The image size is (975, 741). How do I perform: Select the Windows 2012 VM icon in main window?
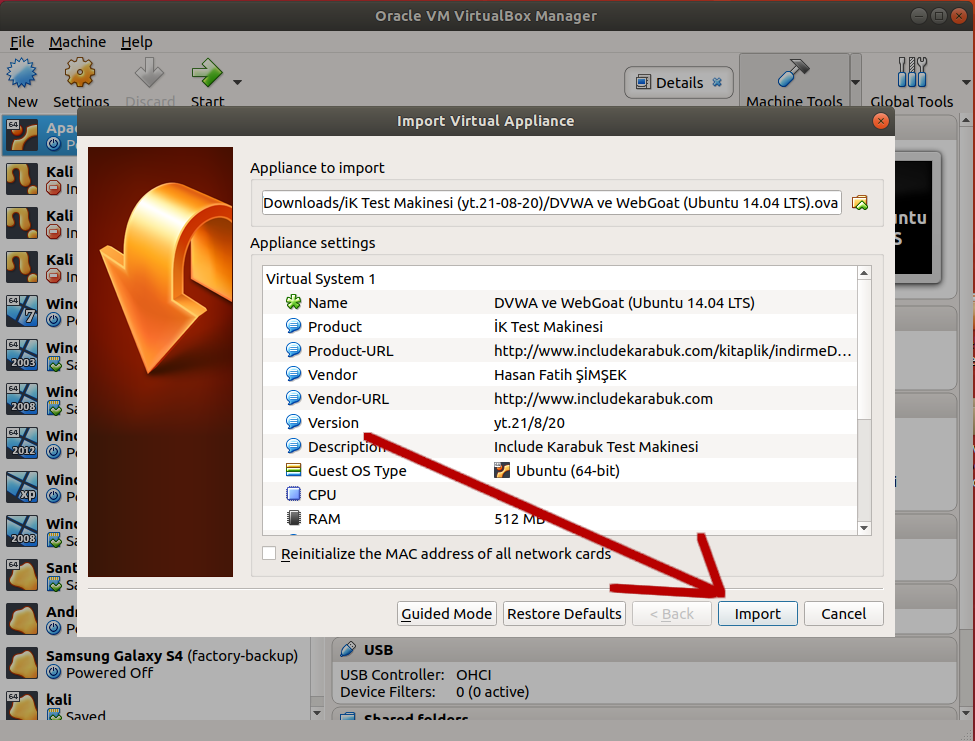coord(22,443)
